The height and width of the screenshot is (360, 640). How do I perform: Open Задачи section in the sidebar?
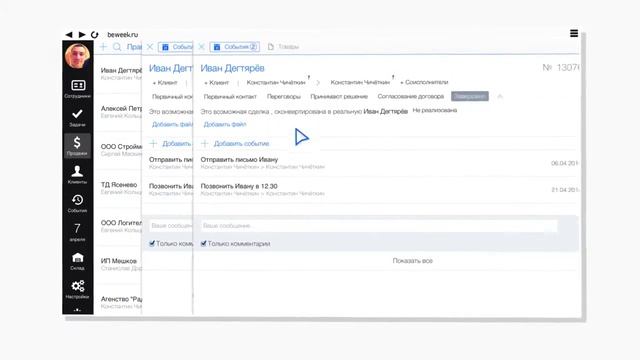point(78,118)
